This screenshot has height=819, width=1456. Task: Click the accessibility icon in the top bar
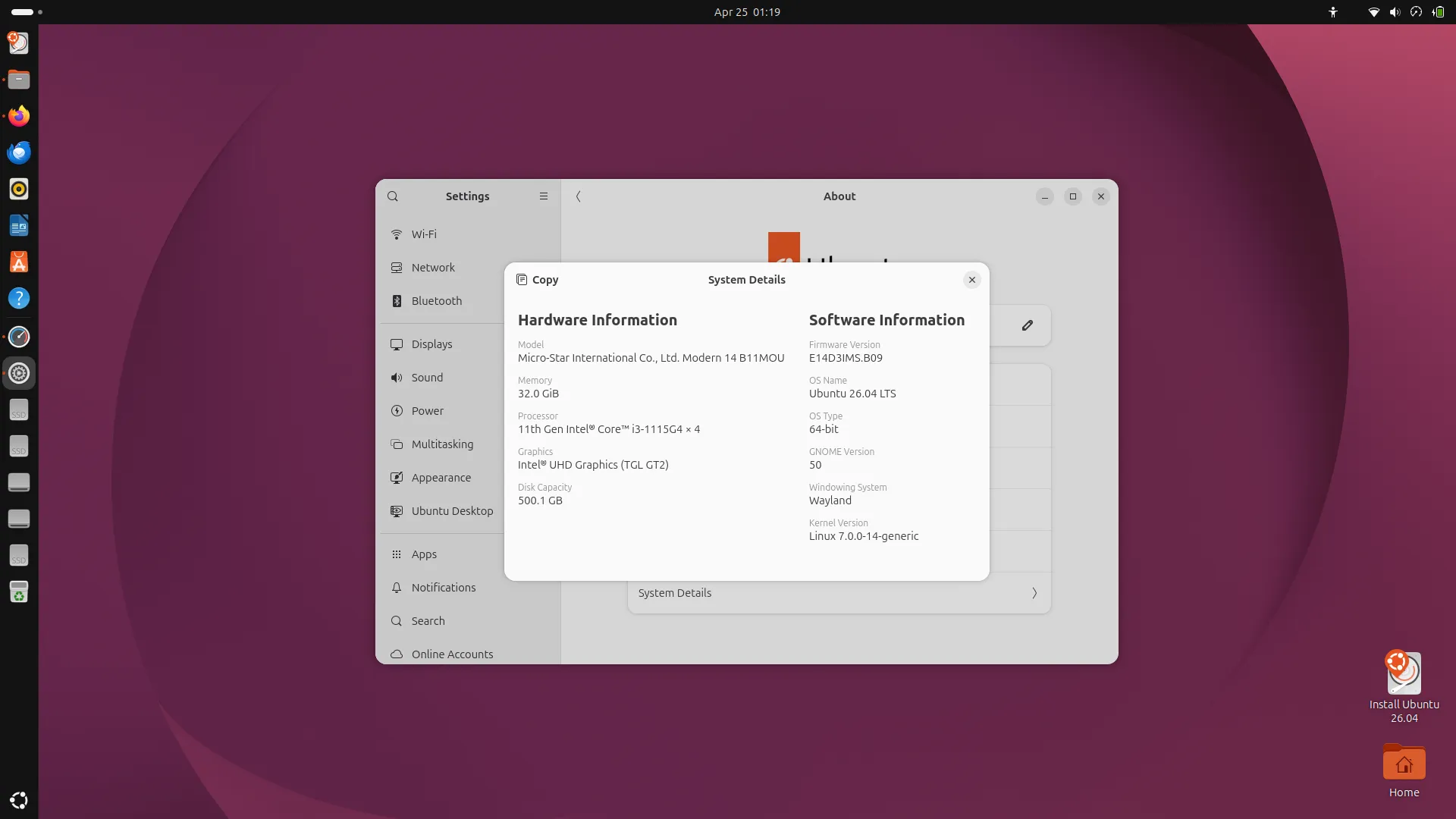(1332, 12)
